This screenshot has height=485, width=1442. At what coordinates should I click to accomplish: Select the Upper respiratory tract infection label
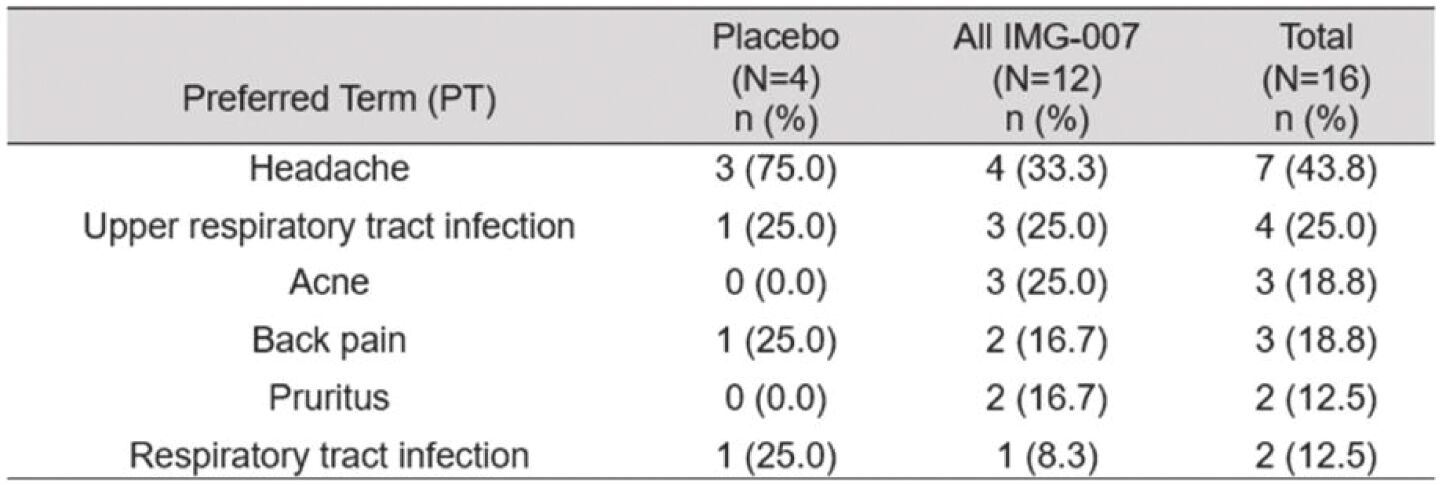click(x=329, y=226)
